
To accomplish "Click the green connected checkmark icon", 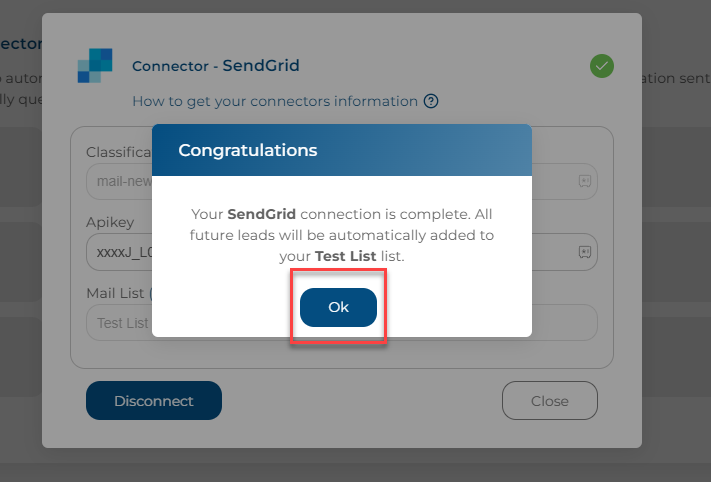I will [602, 66].
